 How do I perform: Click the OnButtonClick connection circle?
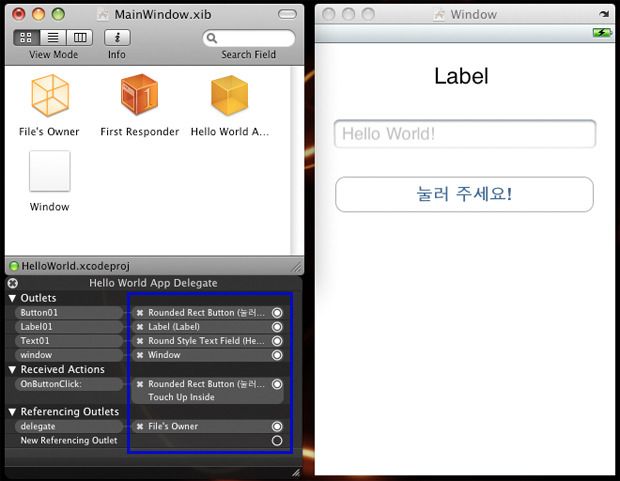tap(277, 384)
